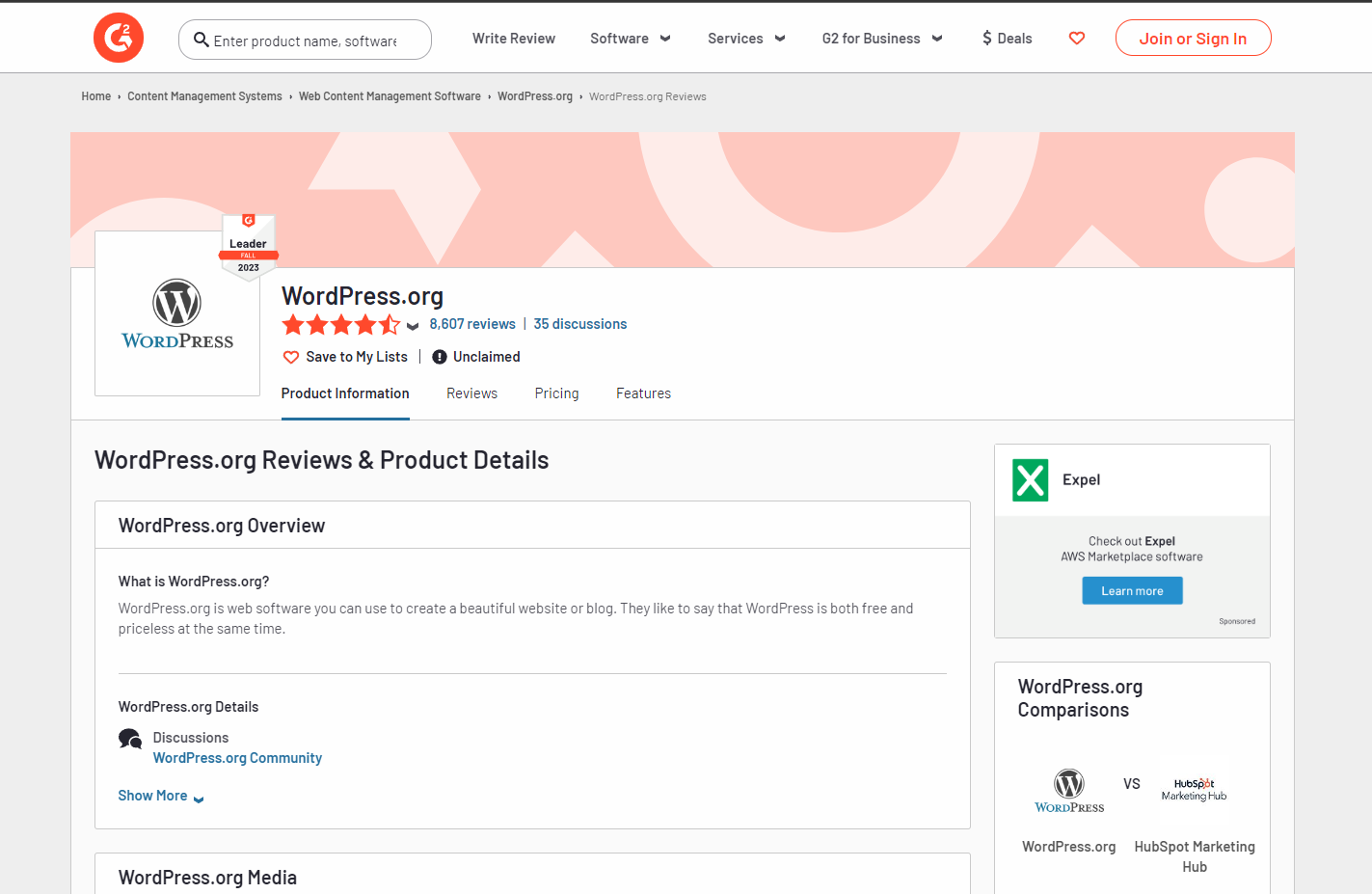Click the Join or Sign In button
Image resolution: width=1372 pixels, height=894 pixels.
coord(1194,39)
